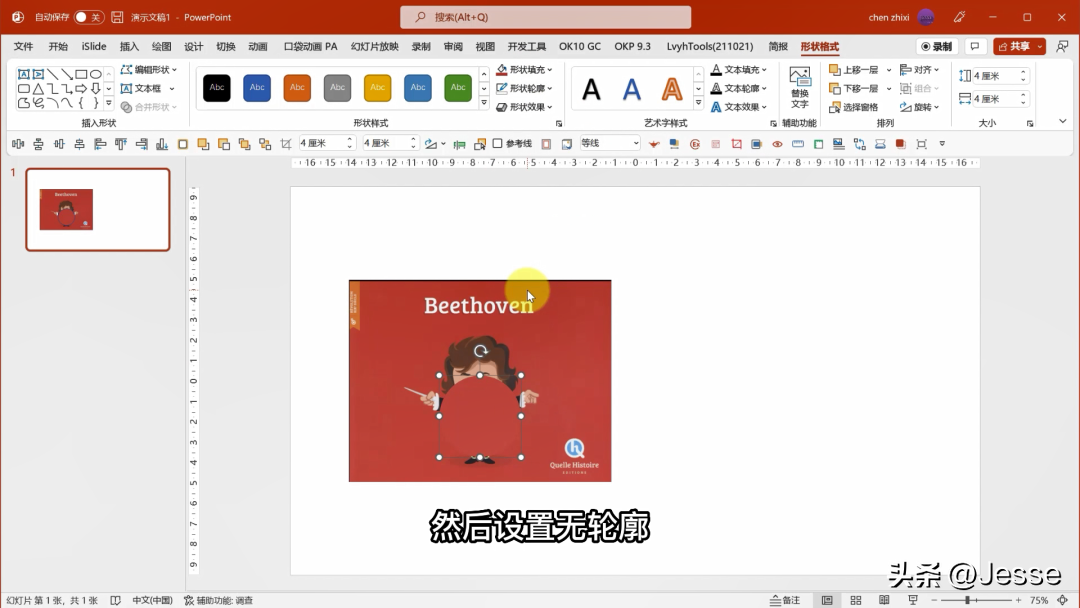Start recording with the 录制 button

(x=937, y=46)
